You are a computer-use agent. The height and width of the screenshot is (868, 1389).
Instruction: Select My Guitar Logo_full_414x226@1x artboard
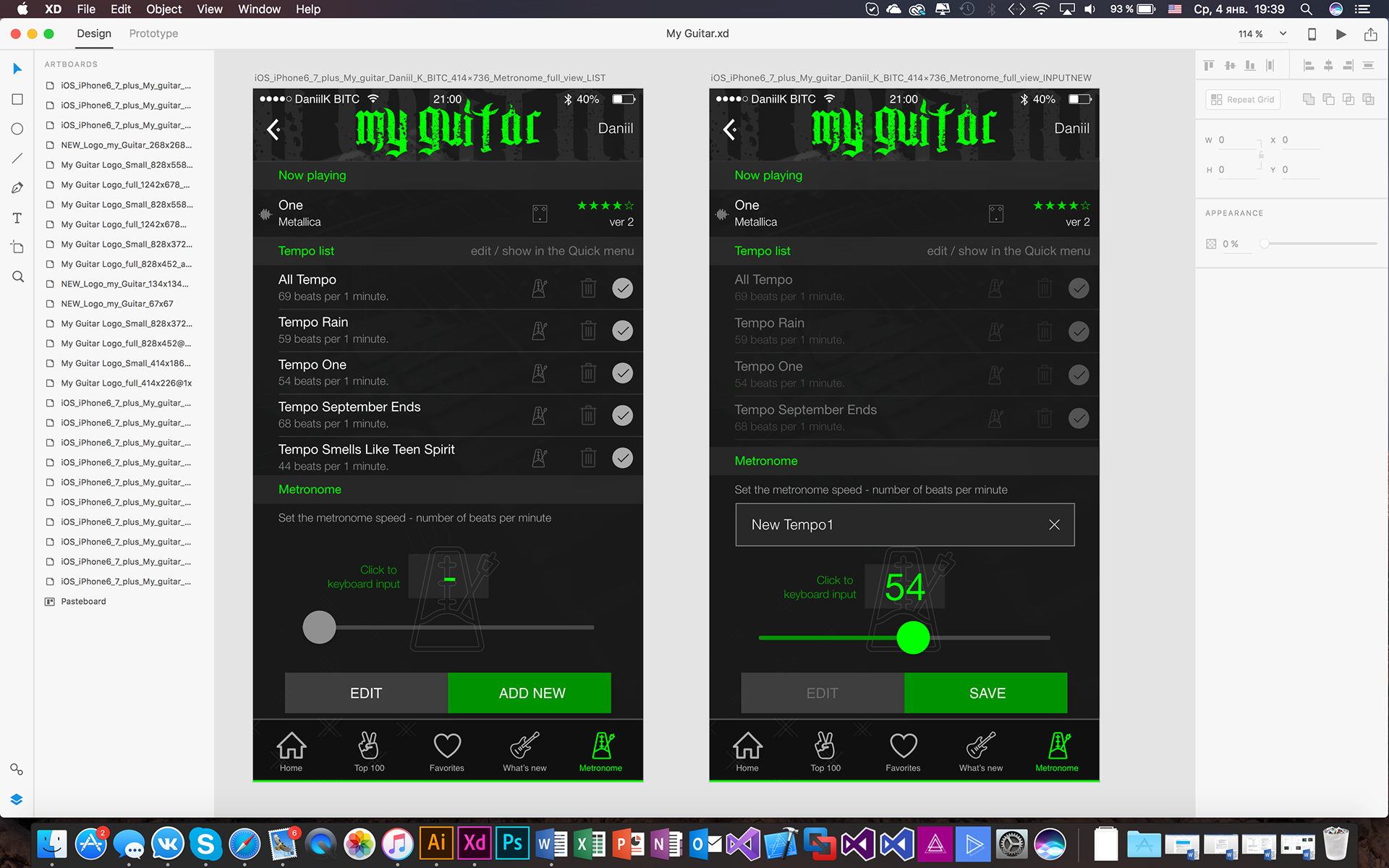127,383
